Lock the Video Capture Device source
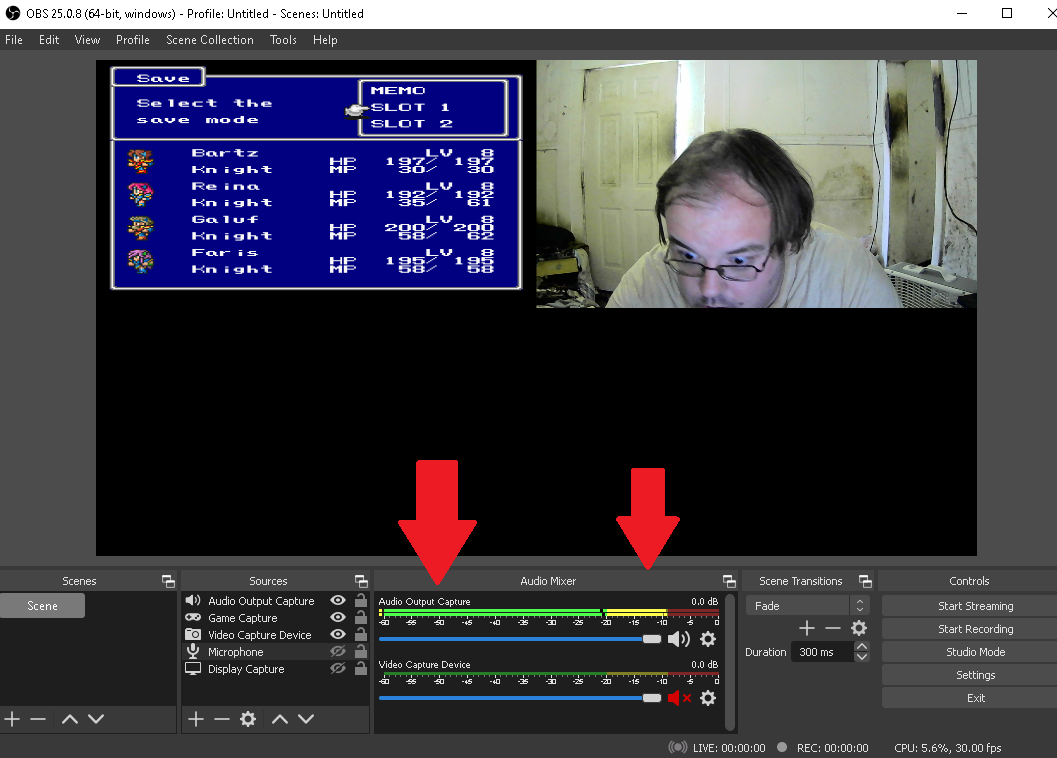This screenshot has height=758, width=1057. [x=361, y=635]
